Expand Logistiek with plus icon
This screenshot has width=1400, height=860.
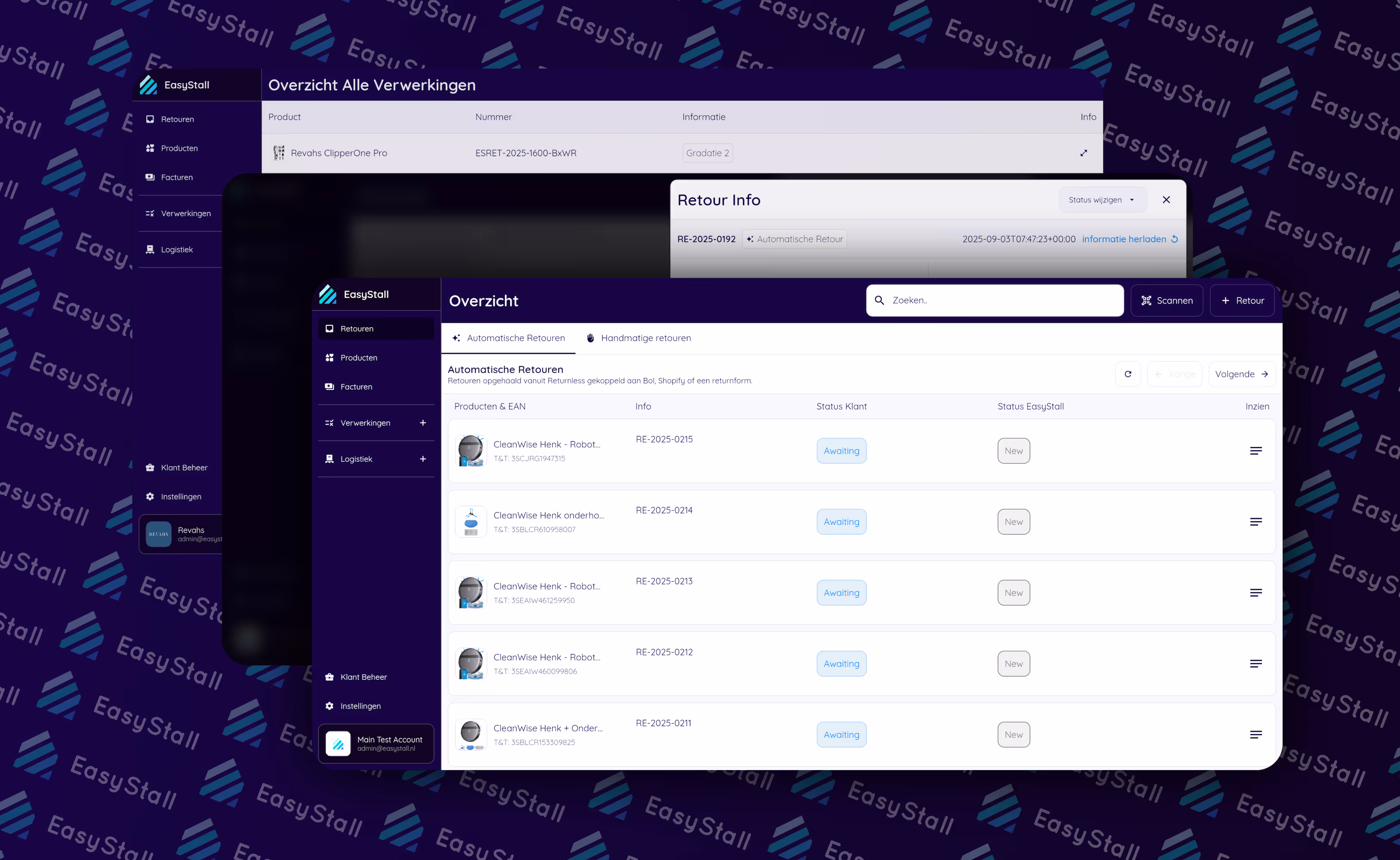click(423, 459)
